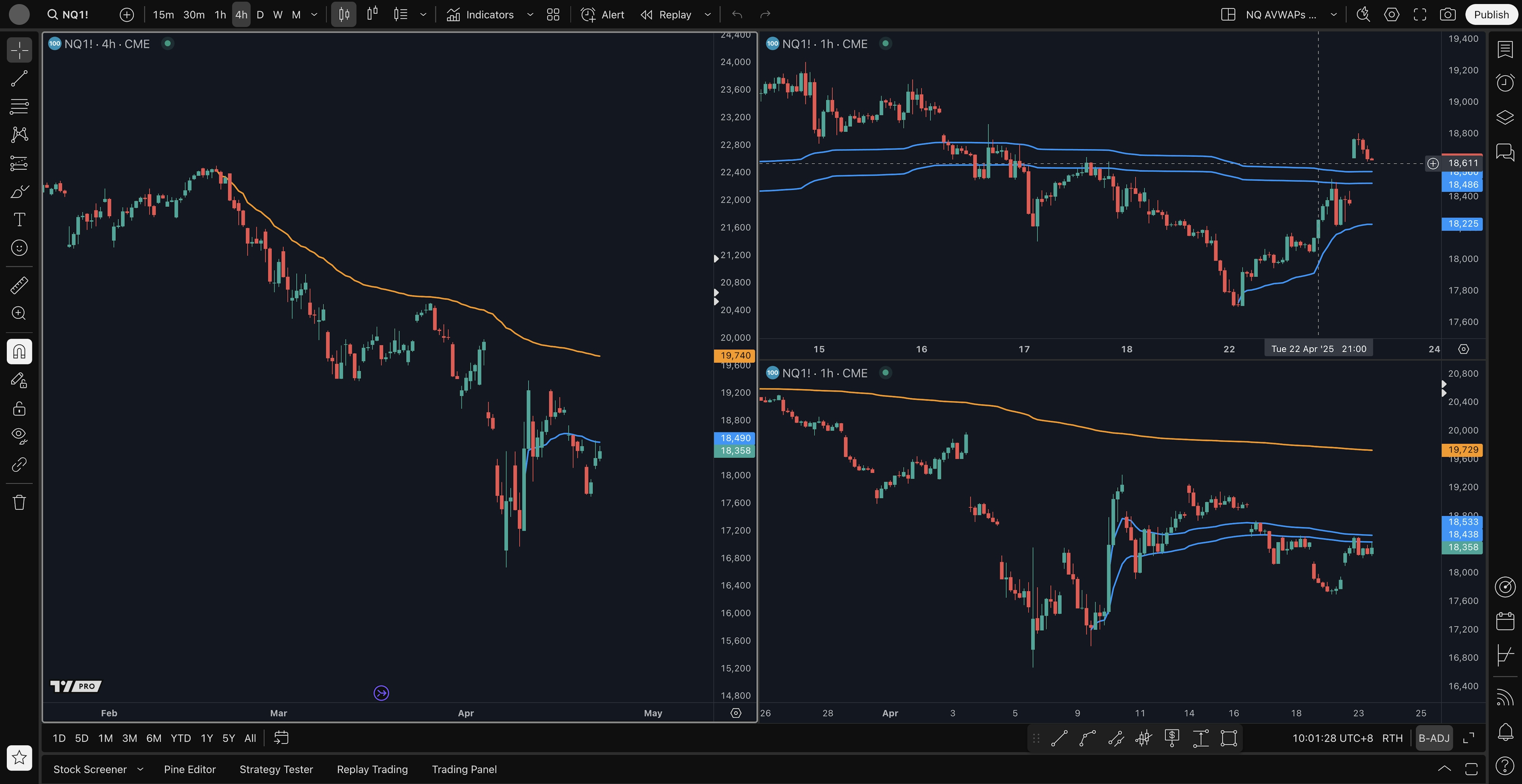This screenshot has height=784, width=1522.
Task: Expand the timeframe interval dropdown chevron
Action: (314, 15)
